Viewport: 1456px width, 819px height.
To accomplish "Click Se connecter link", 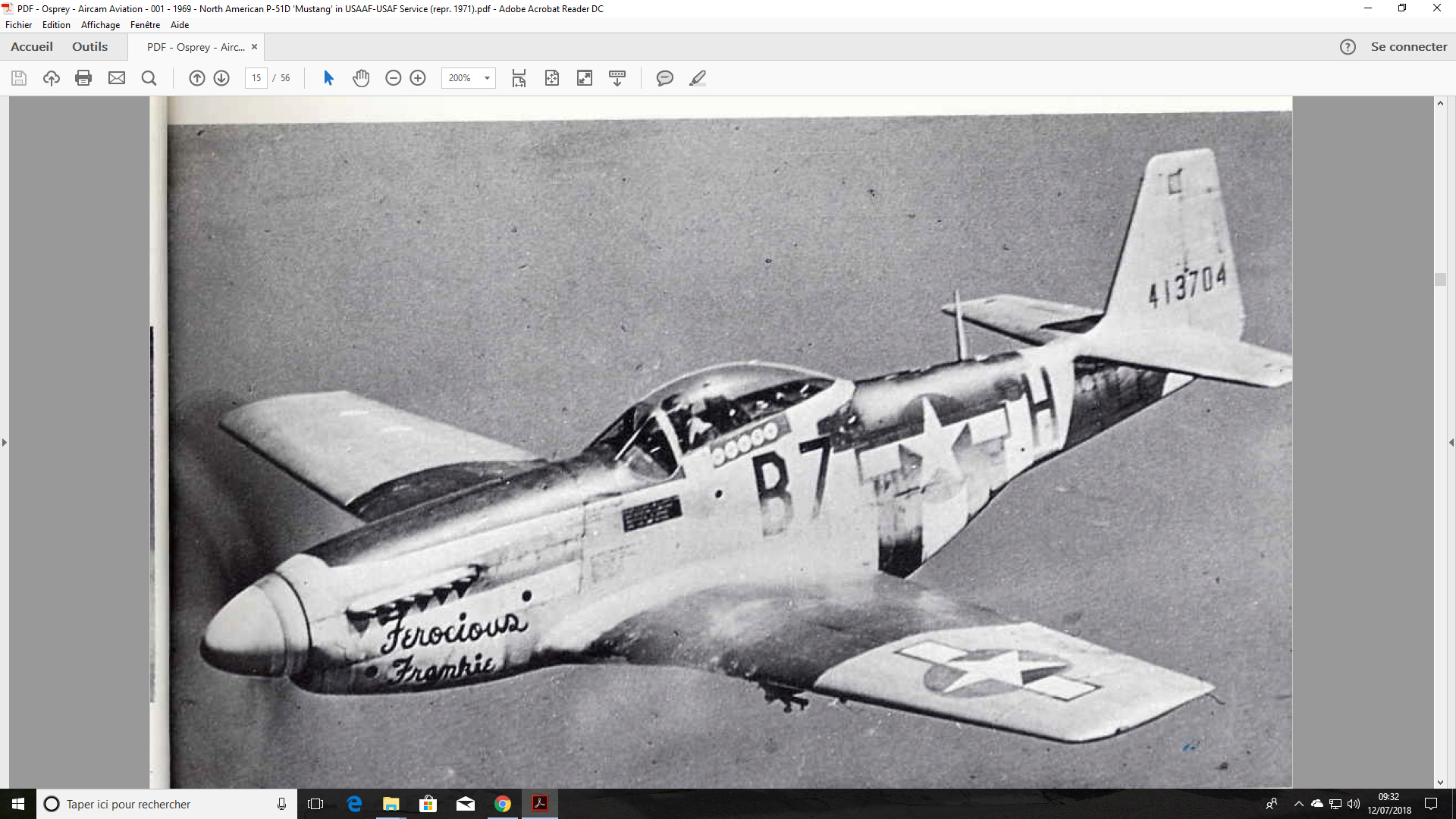I will coord(1409,47).
